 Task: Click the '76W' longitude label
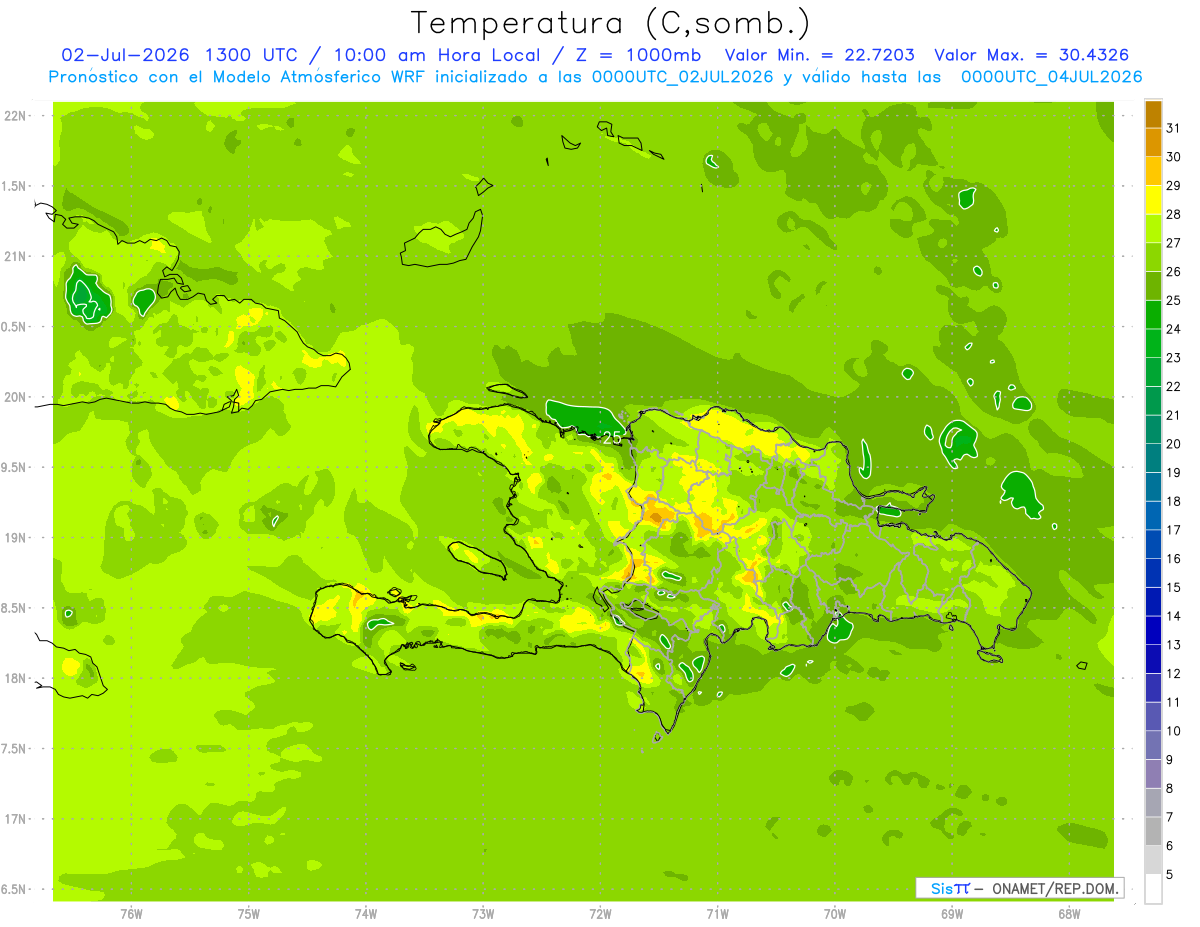pos(131,914)
